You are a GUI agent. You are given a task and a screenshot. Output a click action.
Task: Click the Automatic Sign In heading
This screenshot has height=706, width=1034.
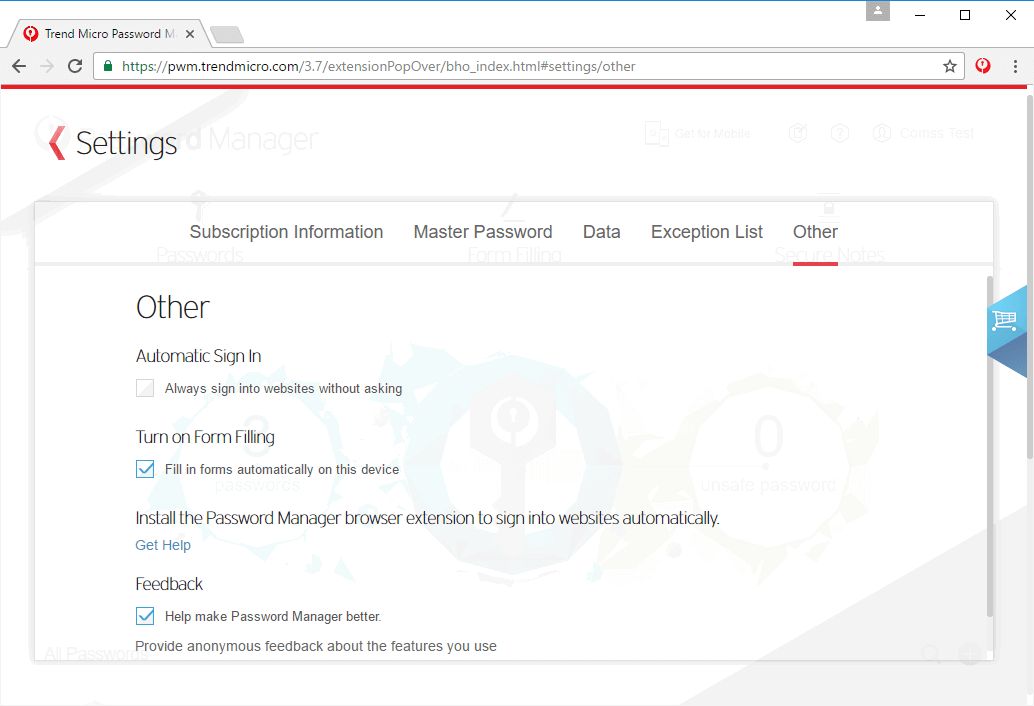[x=198, y=356]
